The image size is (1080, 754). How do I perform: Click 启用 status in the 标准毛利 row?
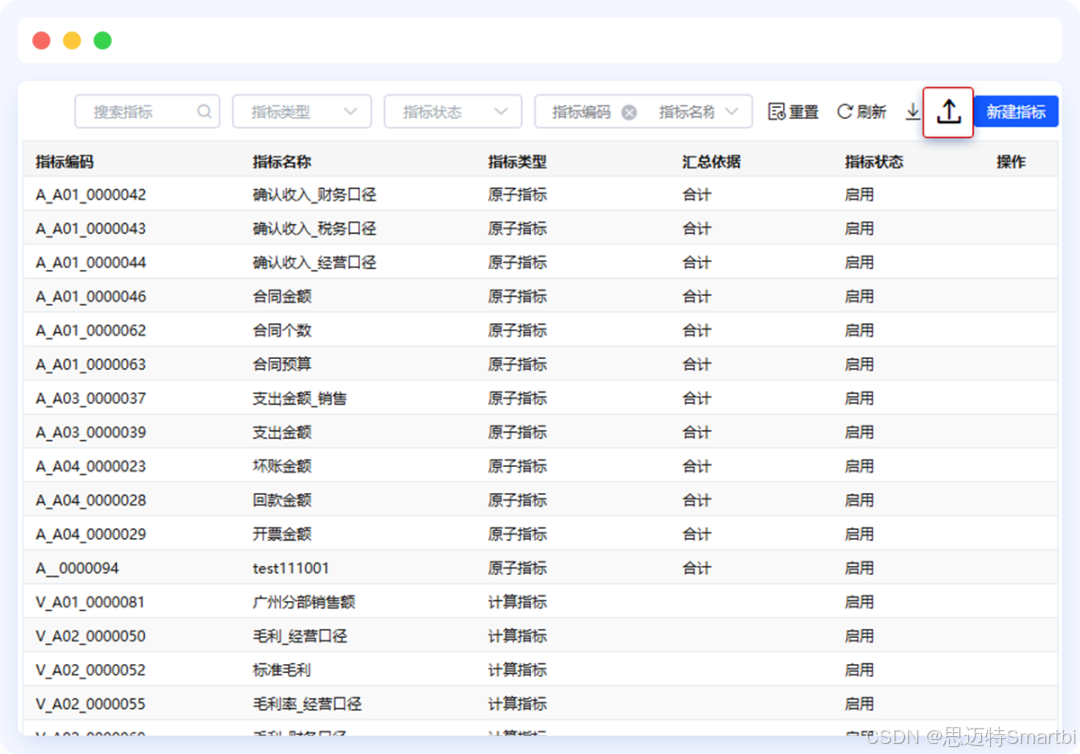click(860, 670)
